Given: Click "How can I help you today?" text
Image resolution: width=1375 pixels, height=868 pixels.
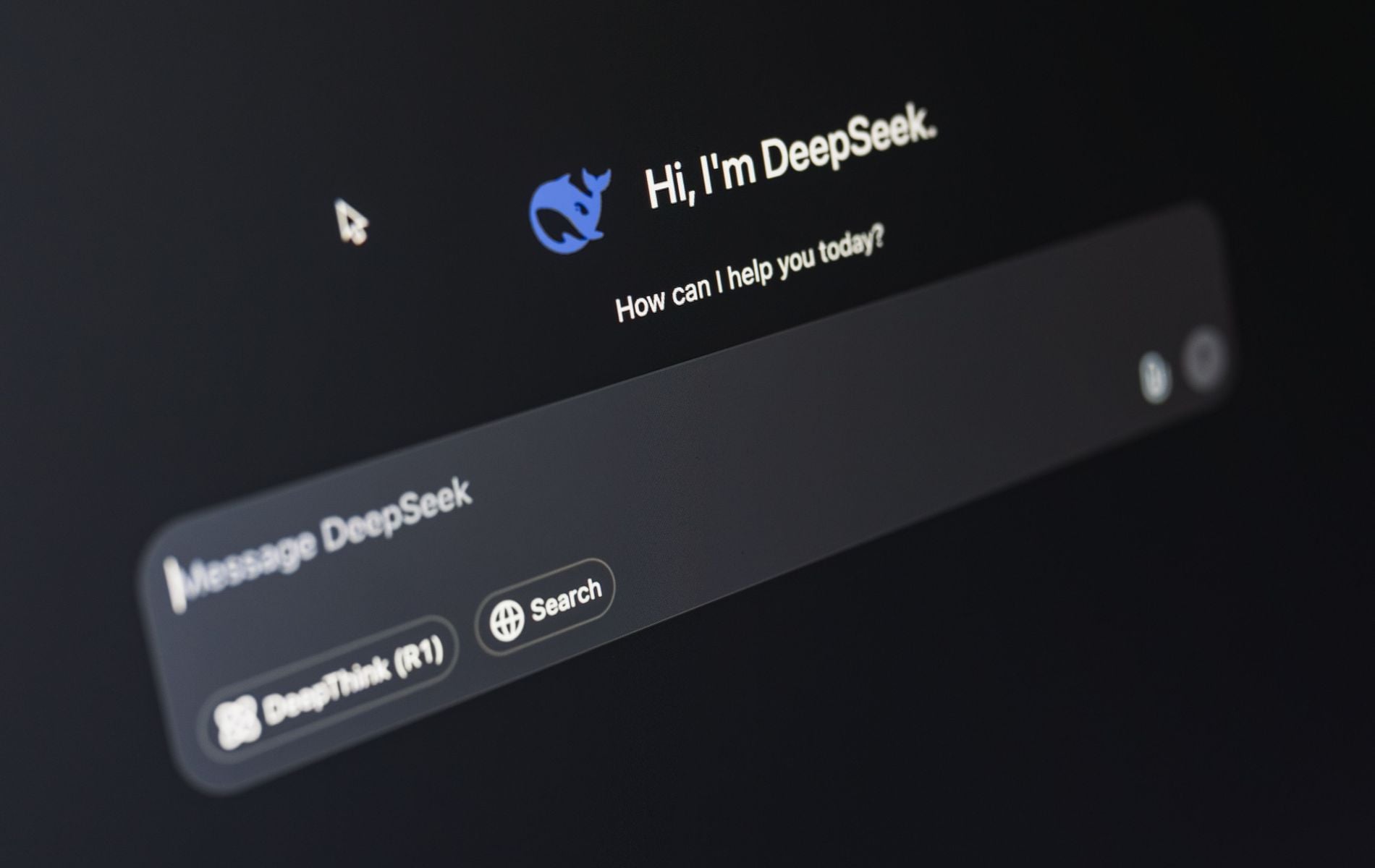Looking at the screenshot, I should click(750, 275).
